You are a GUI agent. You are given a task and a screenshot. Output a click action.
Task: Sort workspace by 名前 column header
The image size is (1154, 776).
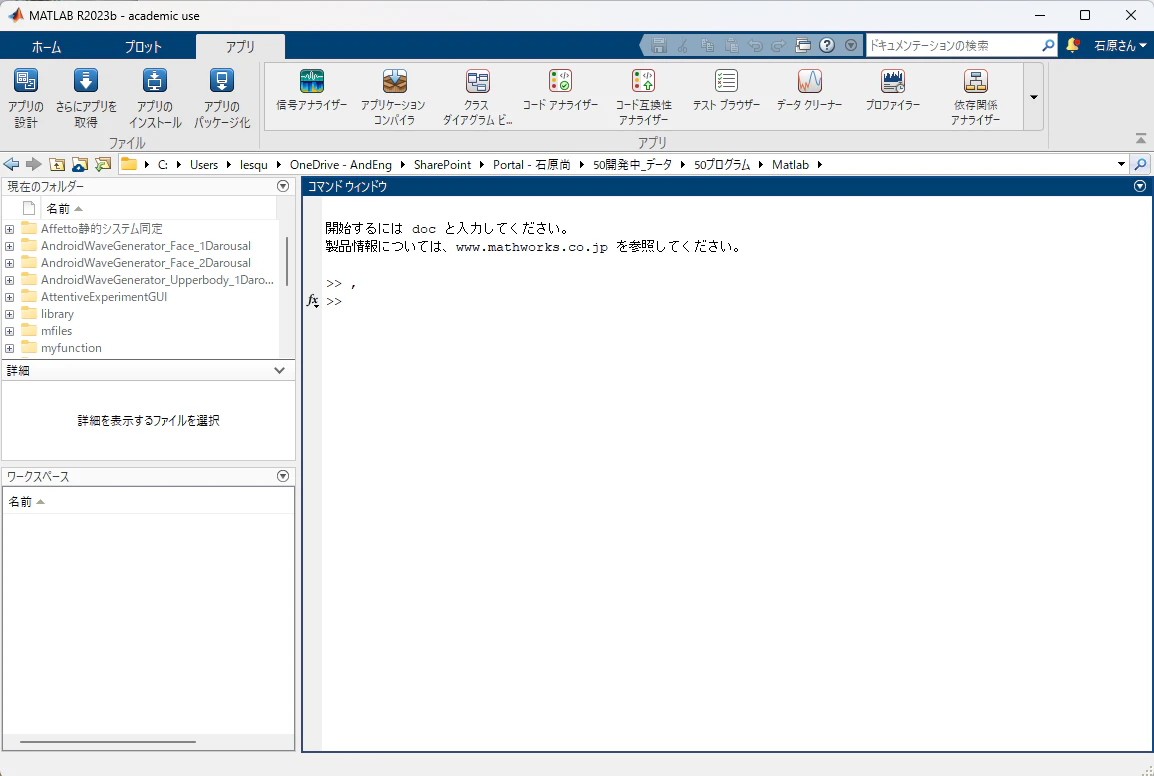coord(26,501)
